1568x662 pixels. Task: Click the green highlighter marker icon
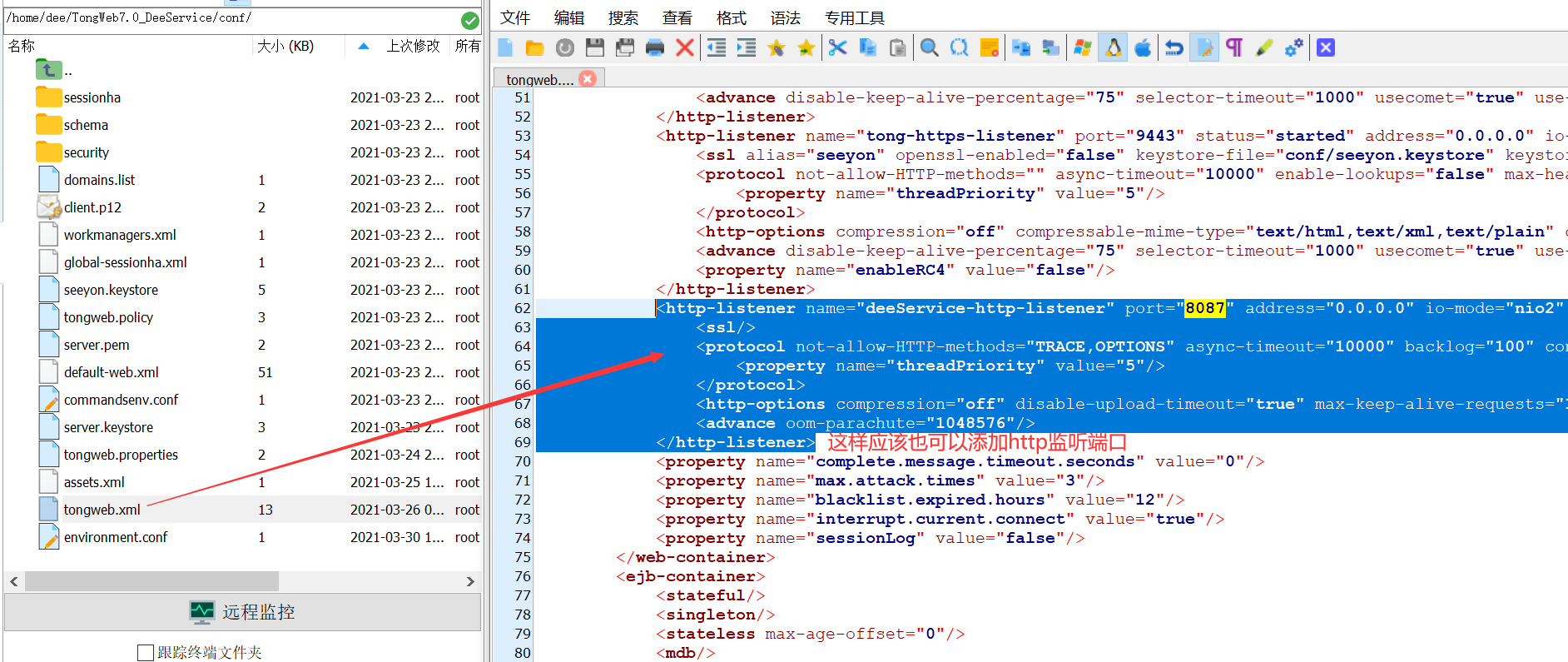(1263, 48)
